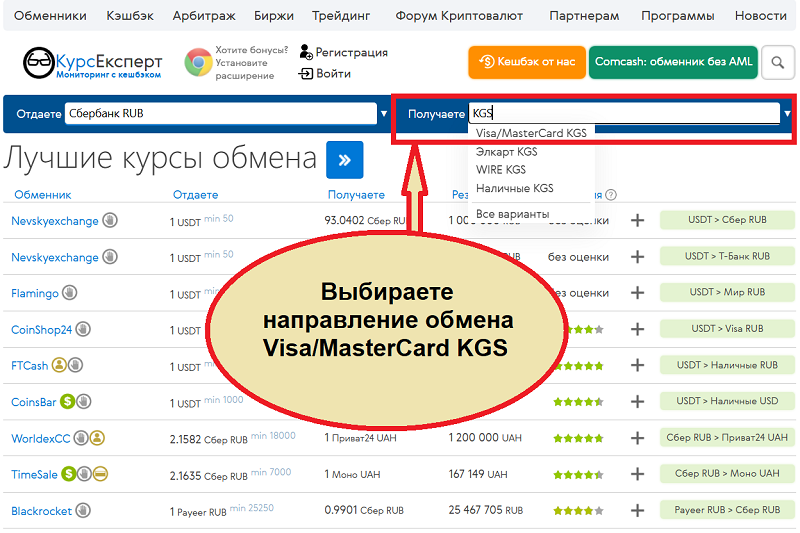Click the plus icon in FTCash row
The width and height of the screenshot is (800, 533).
point(637,365)
